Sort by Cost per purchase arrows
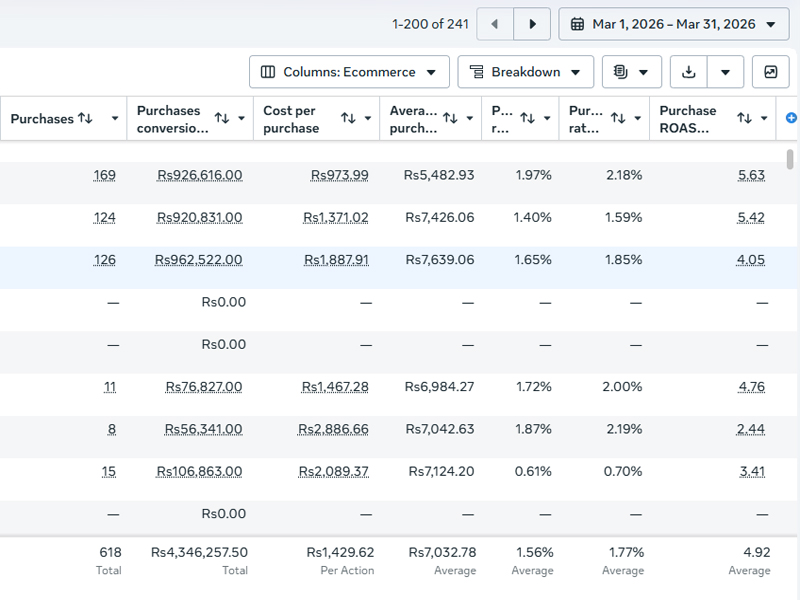 coord(348,118)
